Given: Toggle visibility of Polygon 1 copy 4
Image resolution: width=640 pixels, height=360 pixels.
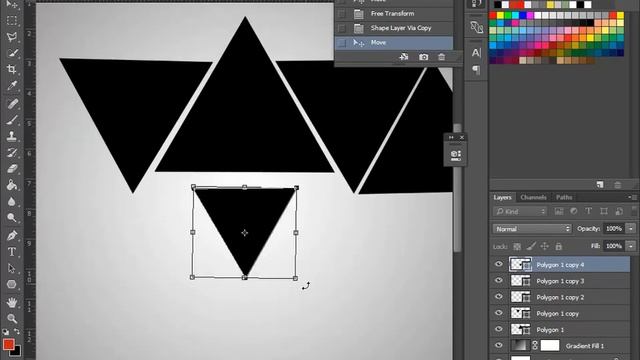Looking at the screenshot, I should [498, 264].
